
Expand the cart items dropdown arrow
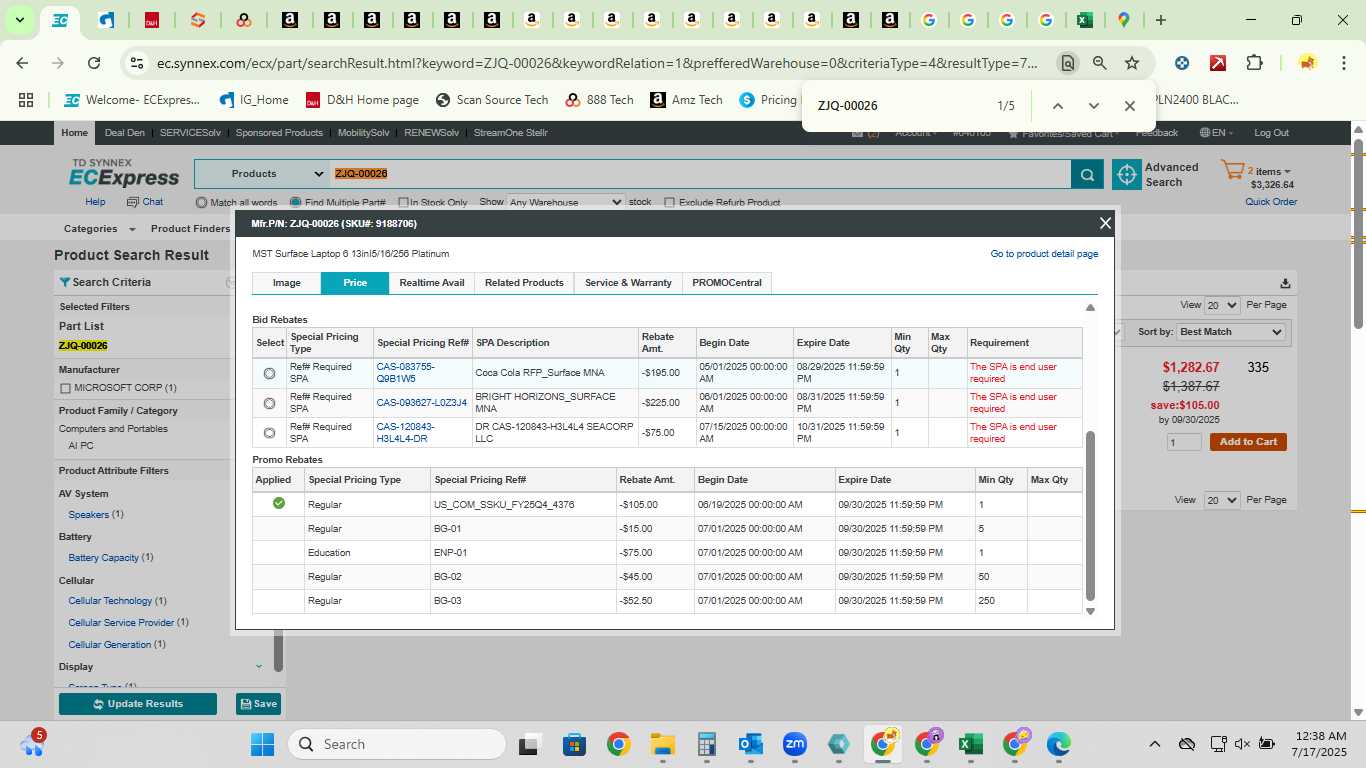point(1287,172)
